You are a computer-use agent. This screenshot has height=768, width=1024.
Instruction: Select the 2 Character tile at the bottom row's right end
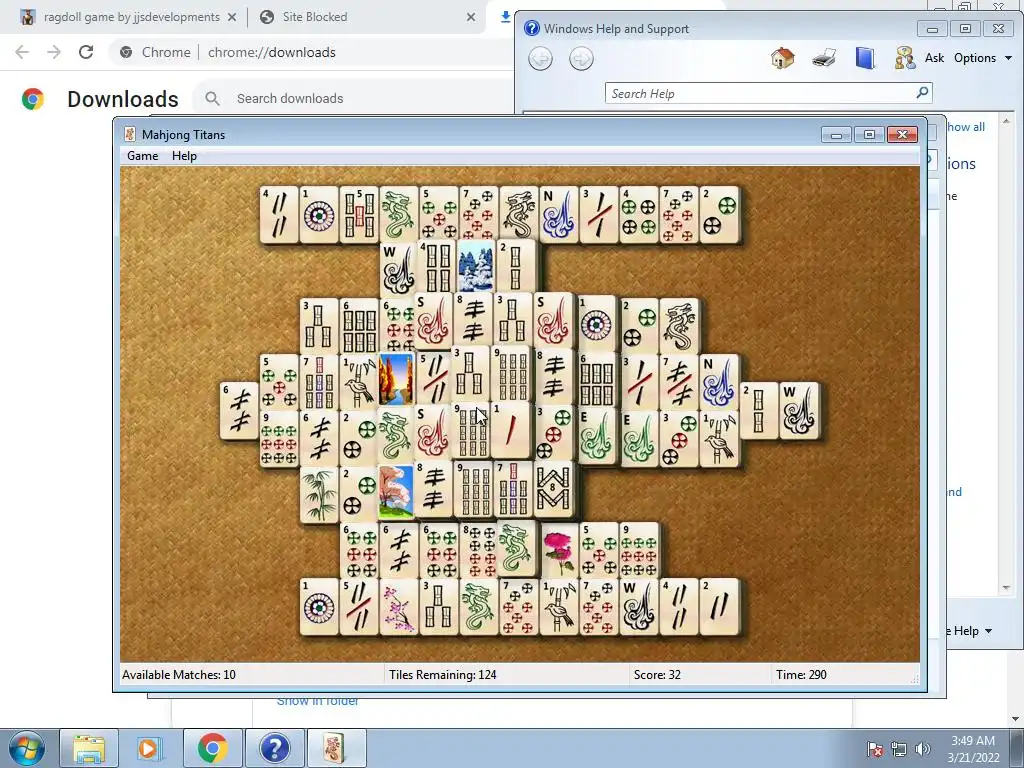[x=719, y=607]
